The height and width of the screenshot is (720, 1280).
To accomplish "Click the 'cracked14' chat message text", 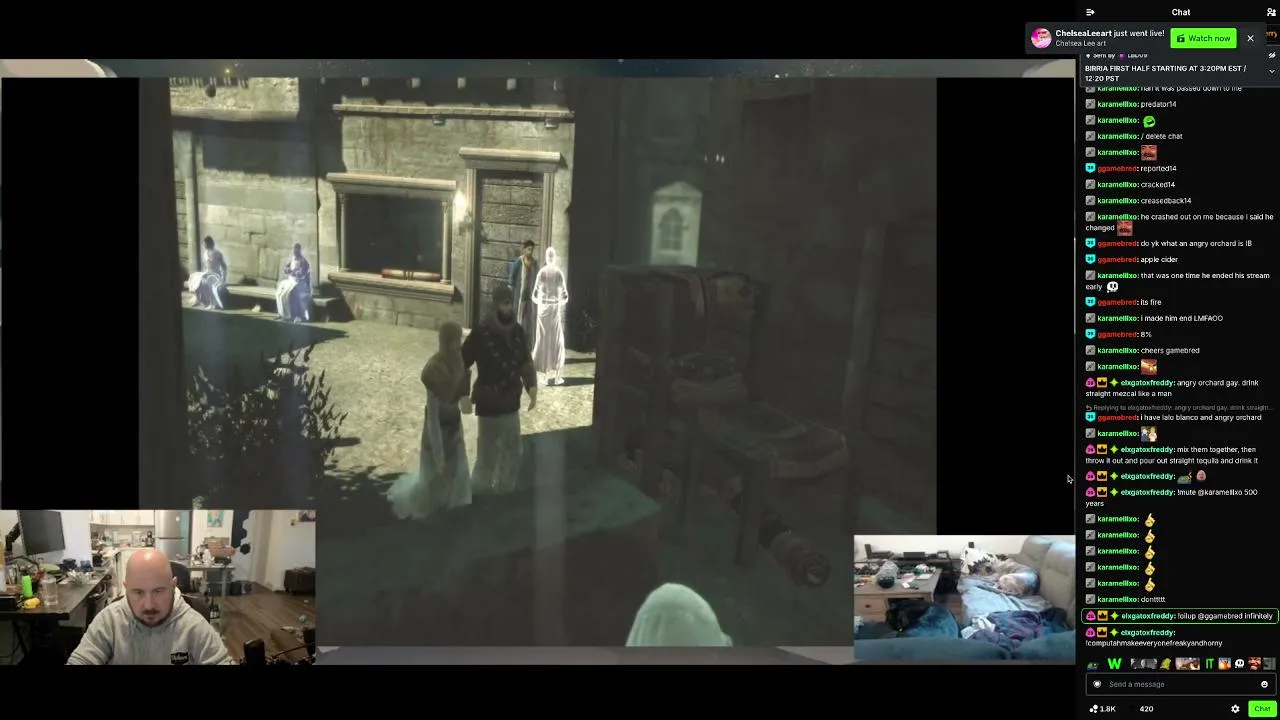I will pyautogui.click(x=1158, y=184).
